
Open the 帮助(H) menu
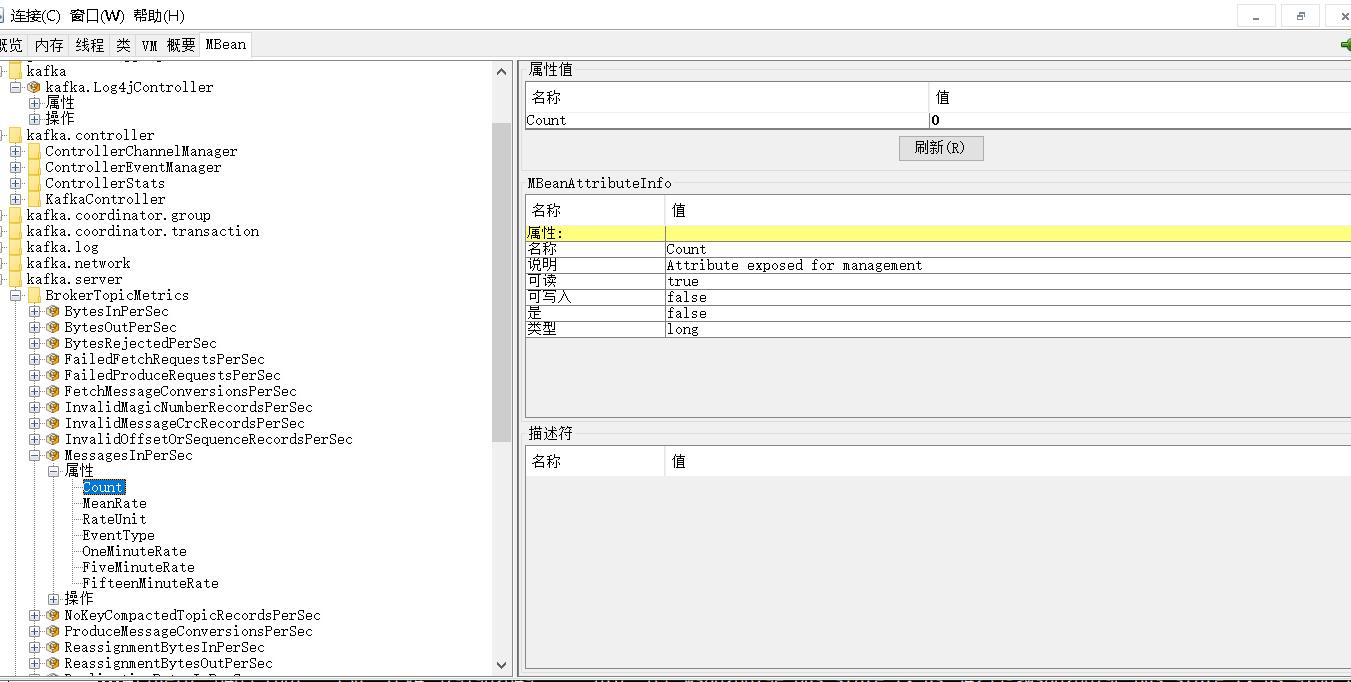tap(158, 16)
